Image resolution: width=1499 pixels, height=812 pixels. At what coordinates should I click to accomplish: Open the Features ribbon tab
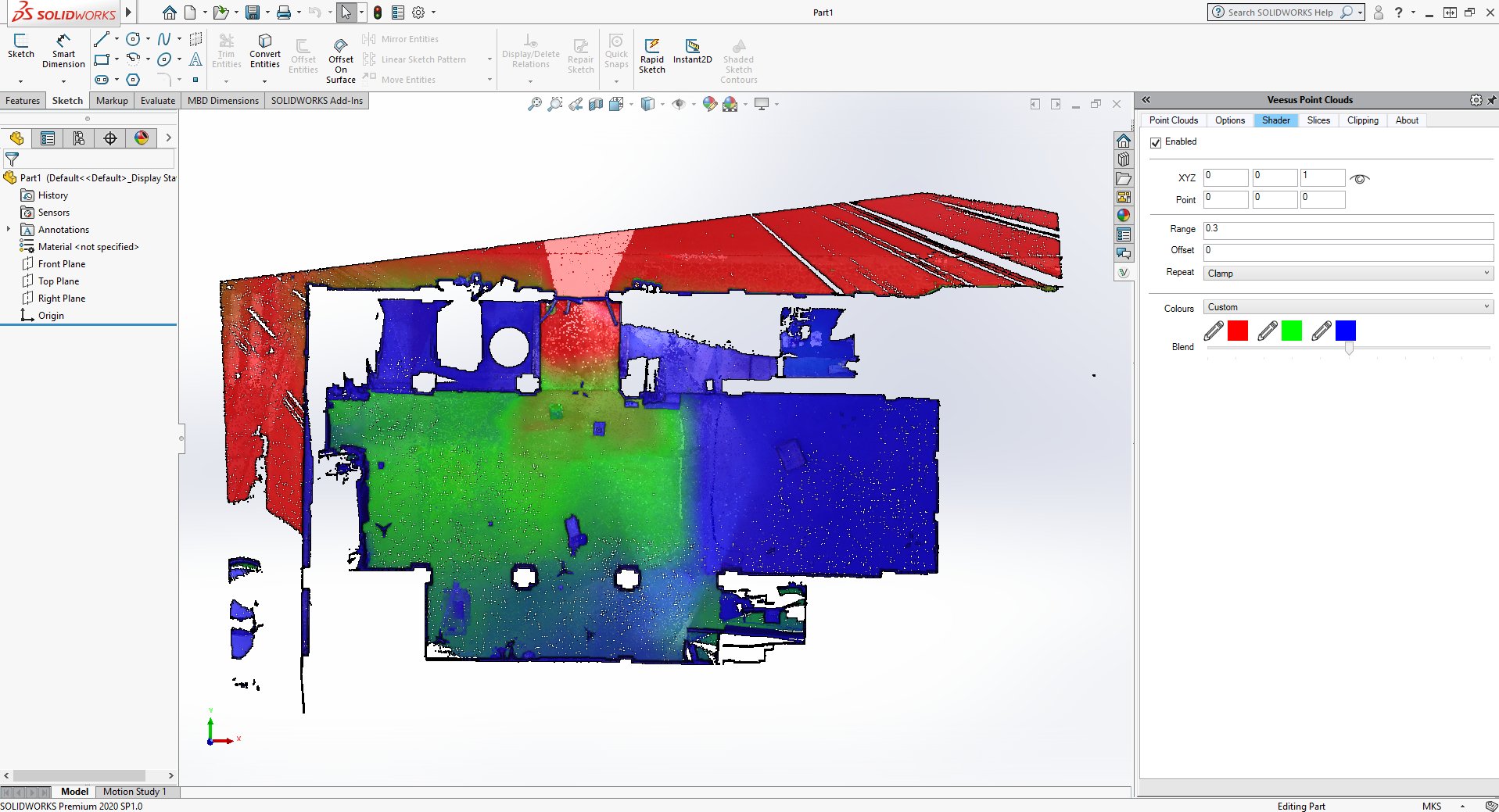[23, 100]
